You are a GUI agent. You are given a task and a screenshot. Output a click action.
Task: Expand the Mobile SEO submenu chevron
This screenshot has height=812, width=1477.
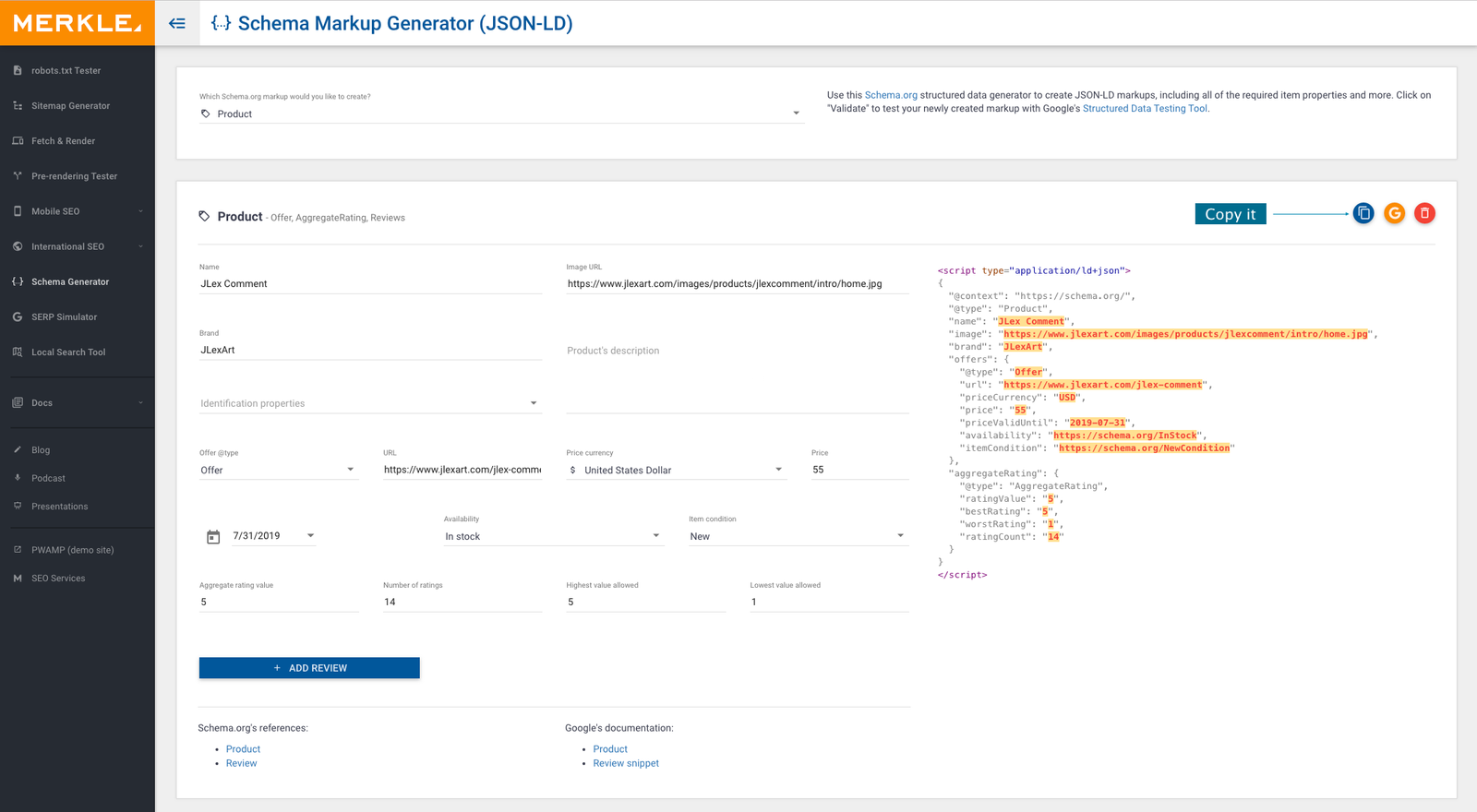141,211
